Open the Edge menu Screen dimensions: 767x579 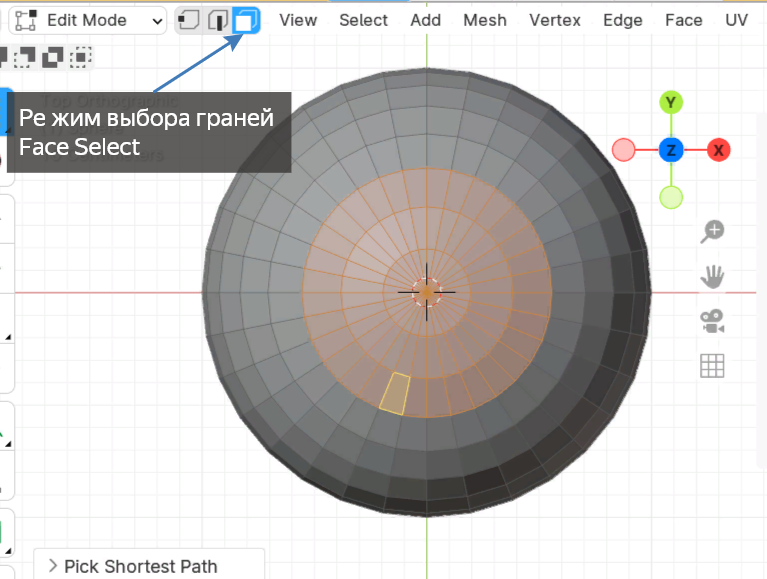[x=623, y=21]
